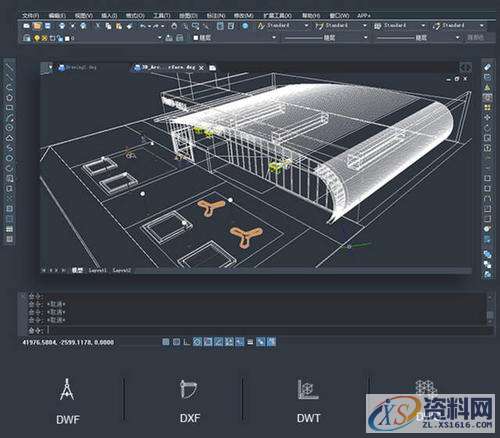Select the Line tool in draw toolbar
Image resolution: width=500 pixels, height=438 pixels.
coord(9,68)
